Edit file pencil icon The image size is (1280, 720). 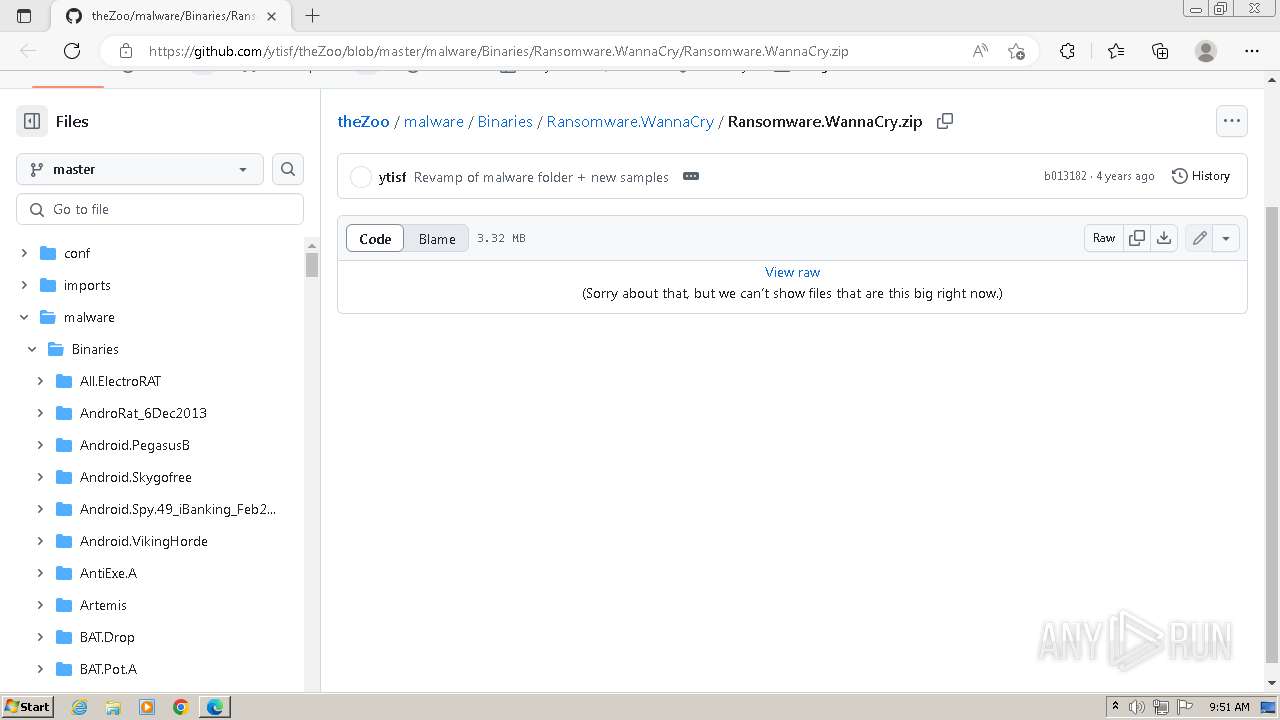[x=1199, y=238]
